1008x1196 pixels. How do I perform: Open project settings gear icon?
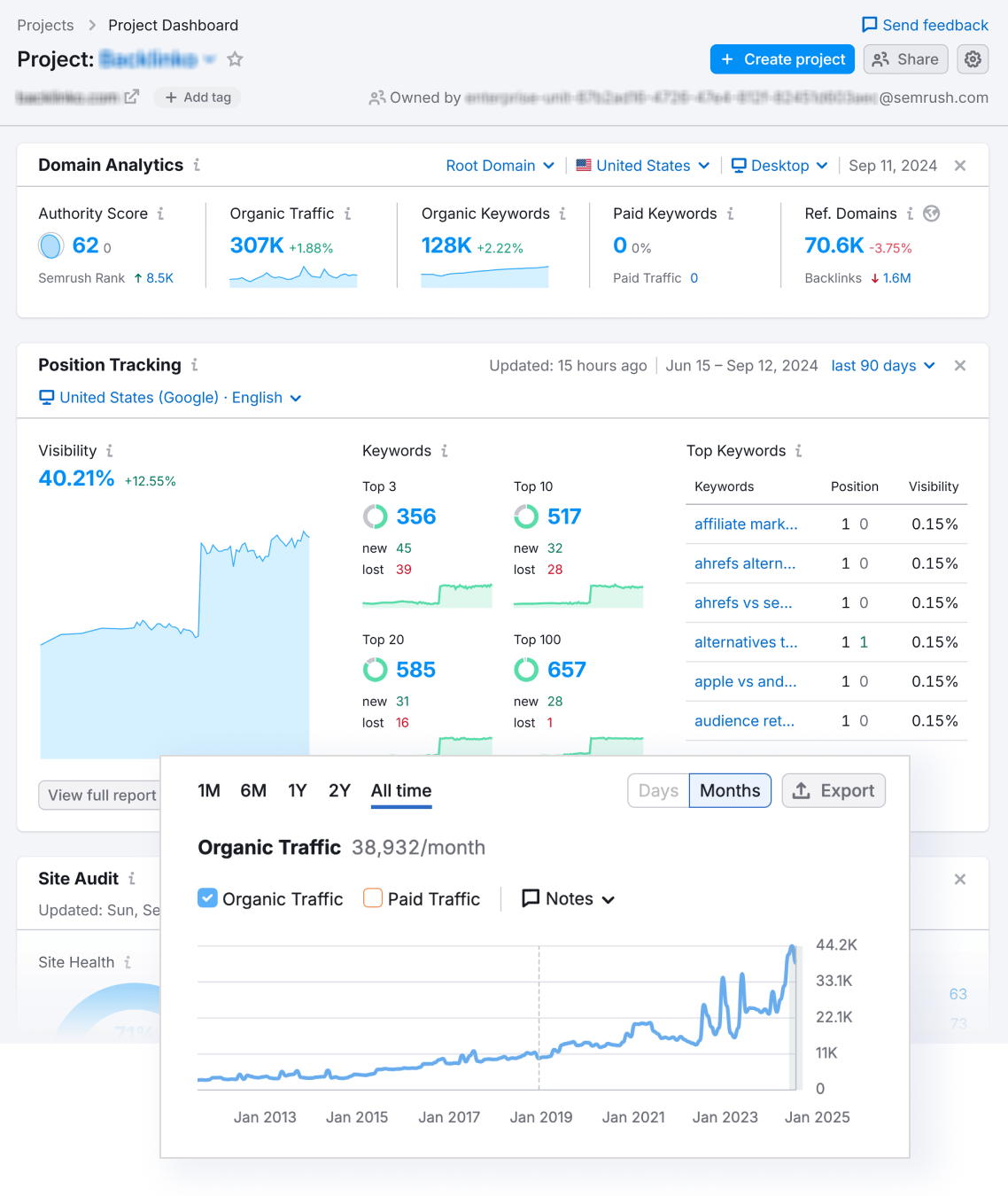pos(973,59)
